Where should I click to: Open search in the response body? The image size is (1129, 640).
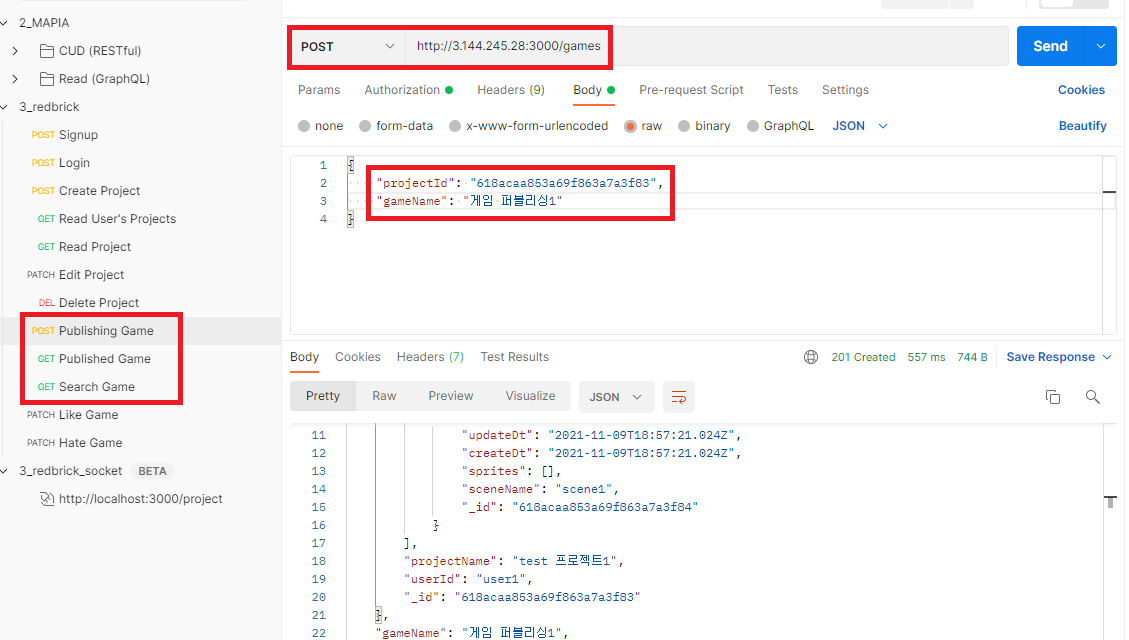(1092, 397)
